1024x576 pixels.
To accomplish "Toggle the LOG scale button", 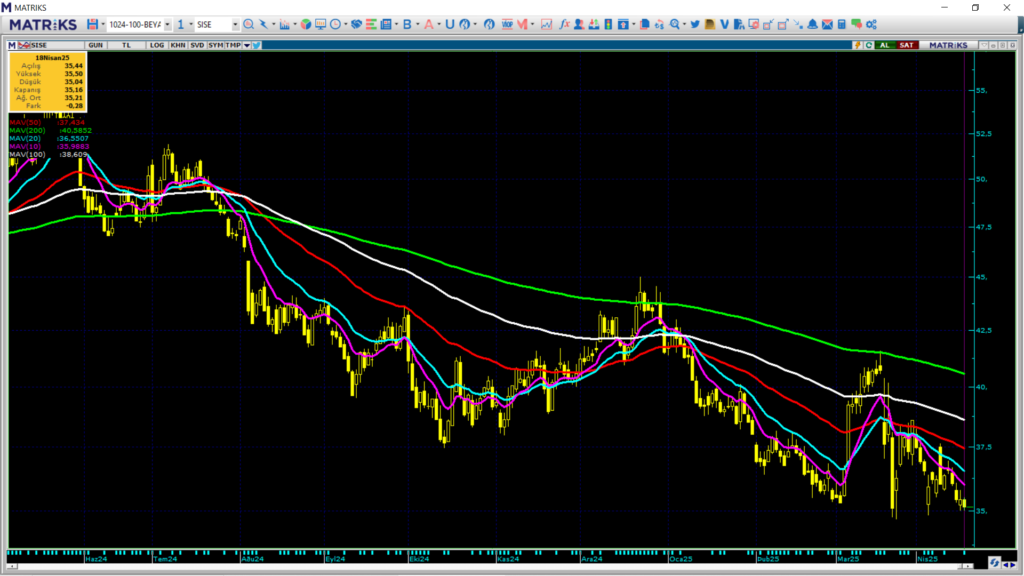I will pos(157,45).
